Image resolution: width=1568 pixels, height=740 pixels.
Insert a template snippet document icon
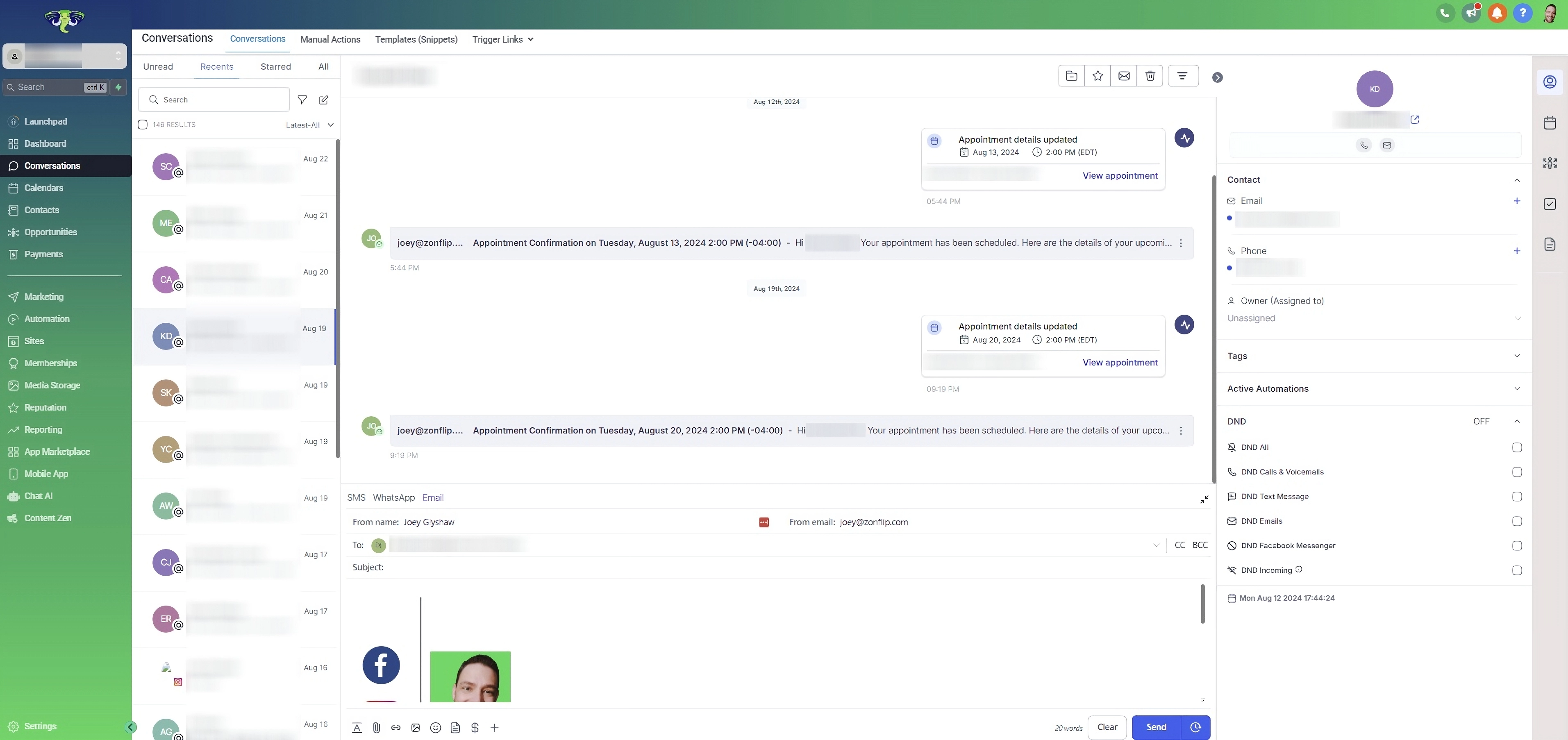[455, 727]
